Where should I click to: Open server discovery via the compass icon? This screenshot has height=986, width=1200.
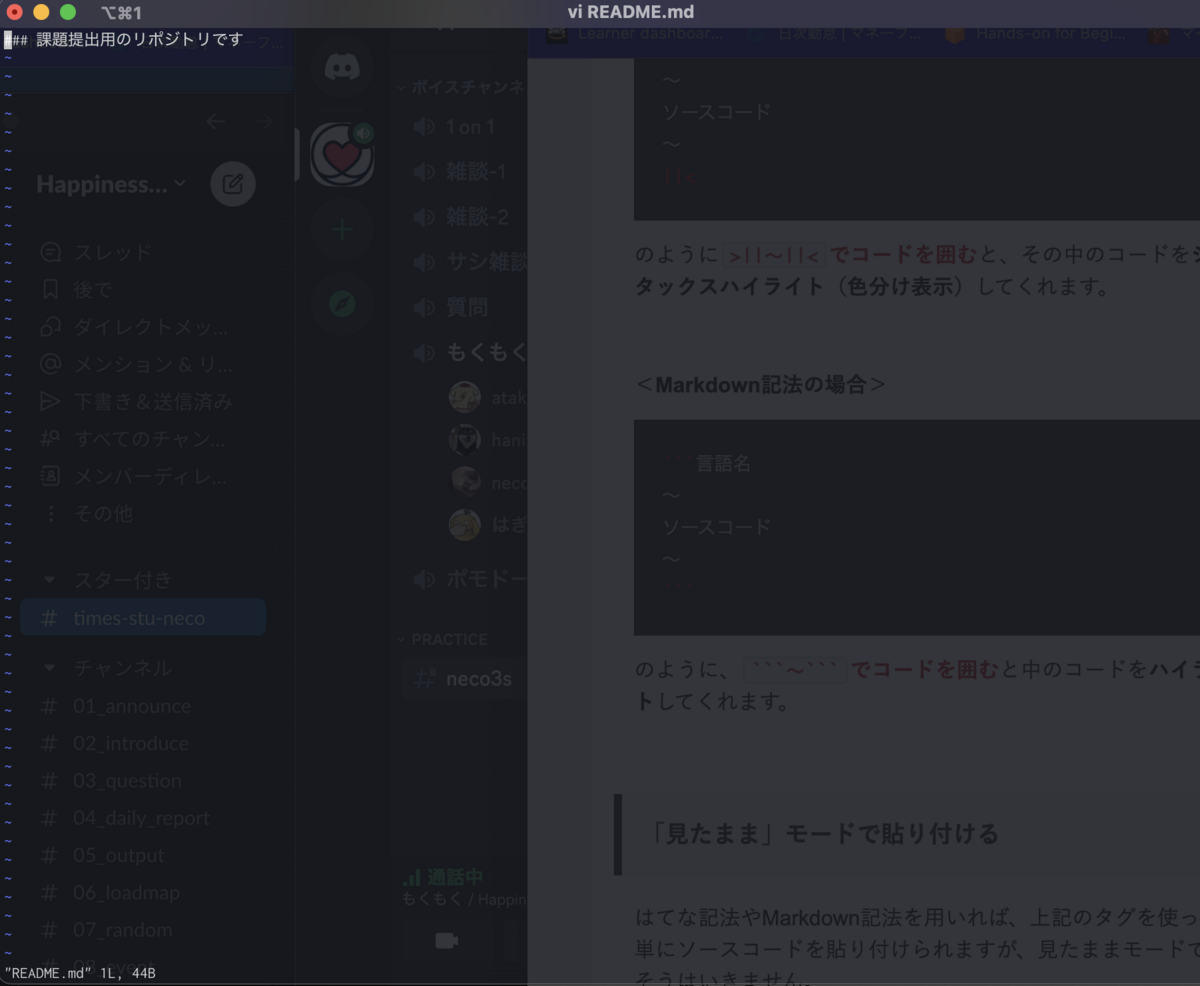[x=342, y=304]
